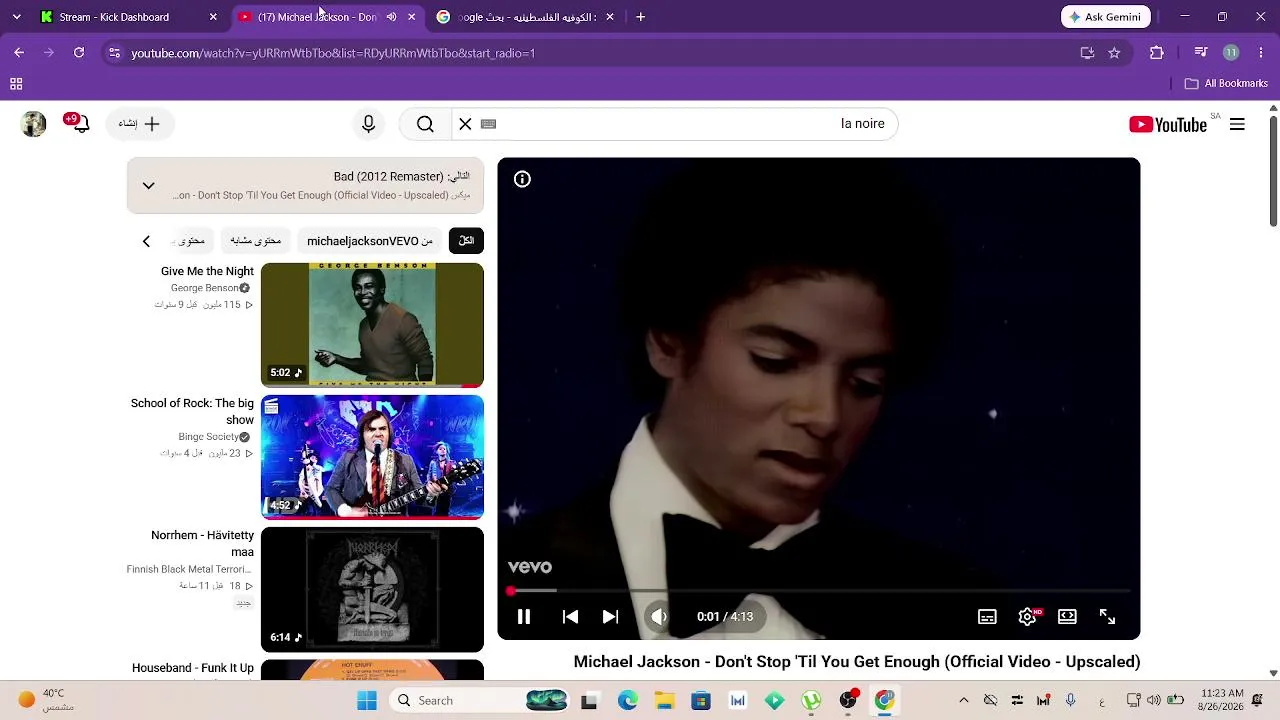Click the "Give Me the Night" title

(x=207, y=271)
